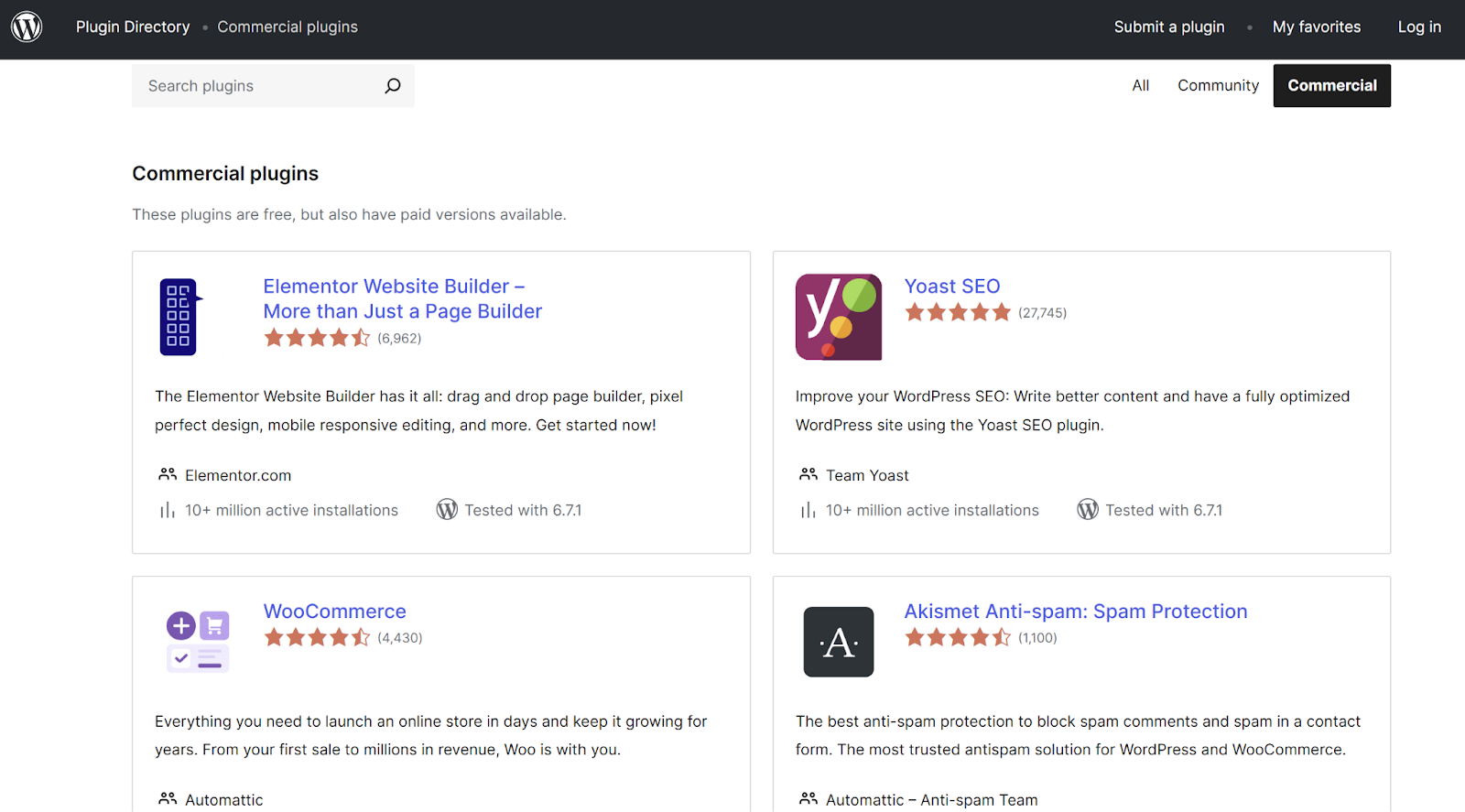Switch to the All plugins filter

1140,86
